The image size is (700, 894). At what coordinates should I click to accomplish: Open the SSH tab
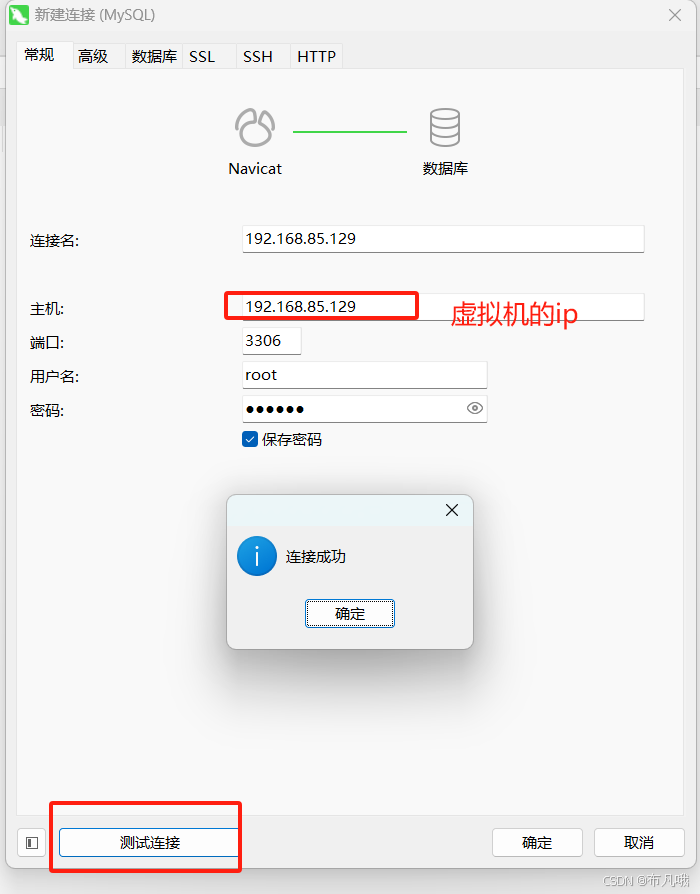pos(258,56)
